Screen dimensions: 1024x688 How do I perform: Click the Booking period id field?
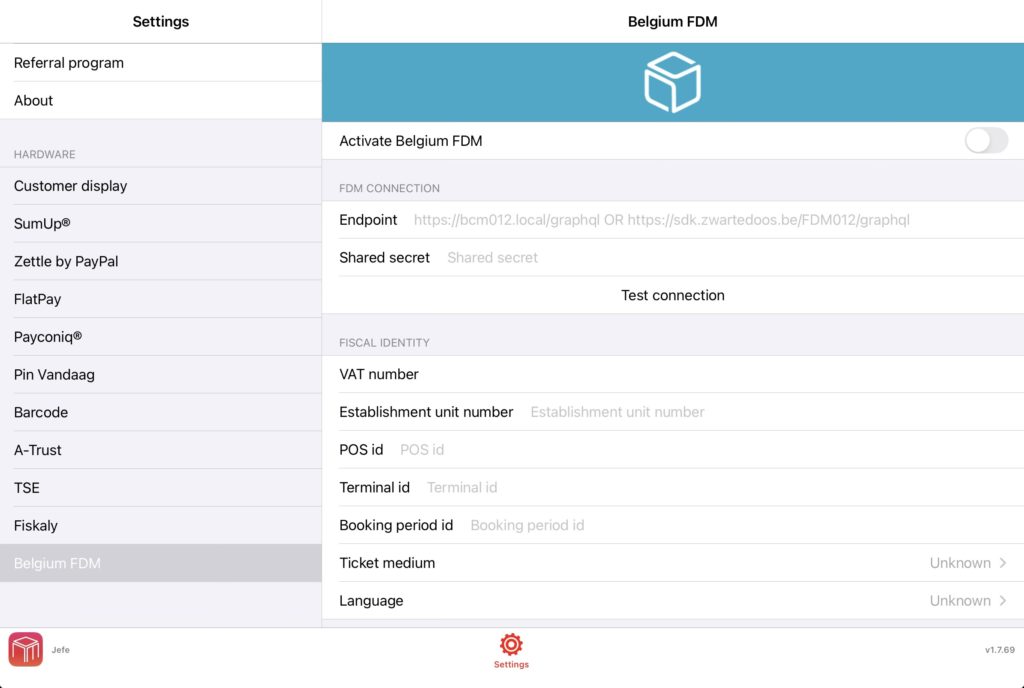[x=740, y=526]
